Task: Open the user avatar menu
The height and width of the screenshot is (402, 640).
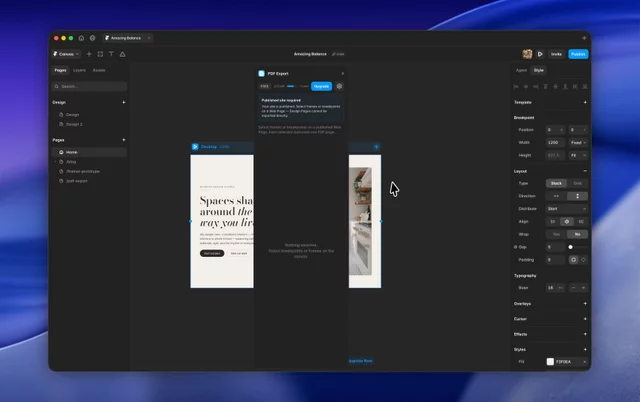Action: (527, 54)
